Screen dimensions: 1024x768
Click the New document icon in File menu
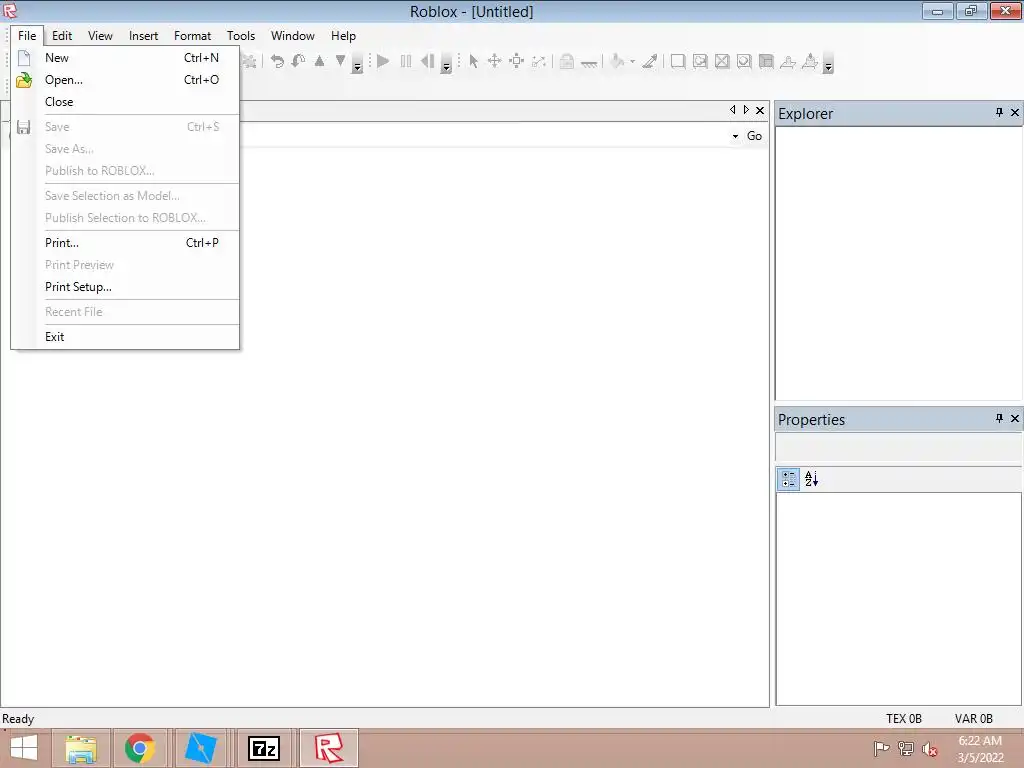pyautogui.click(x=24, y=57)
